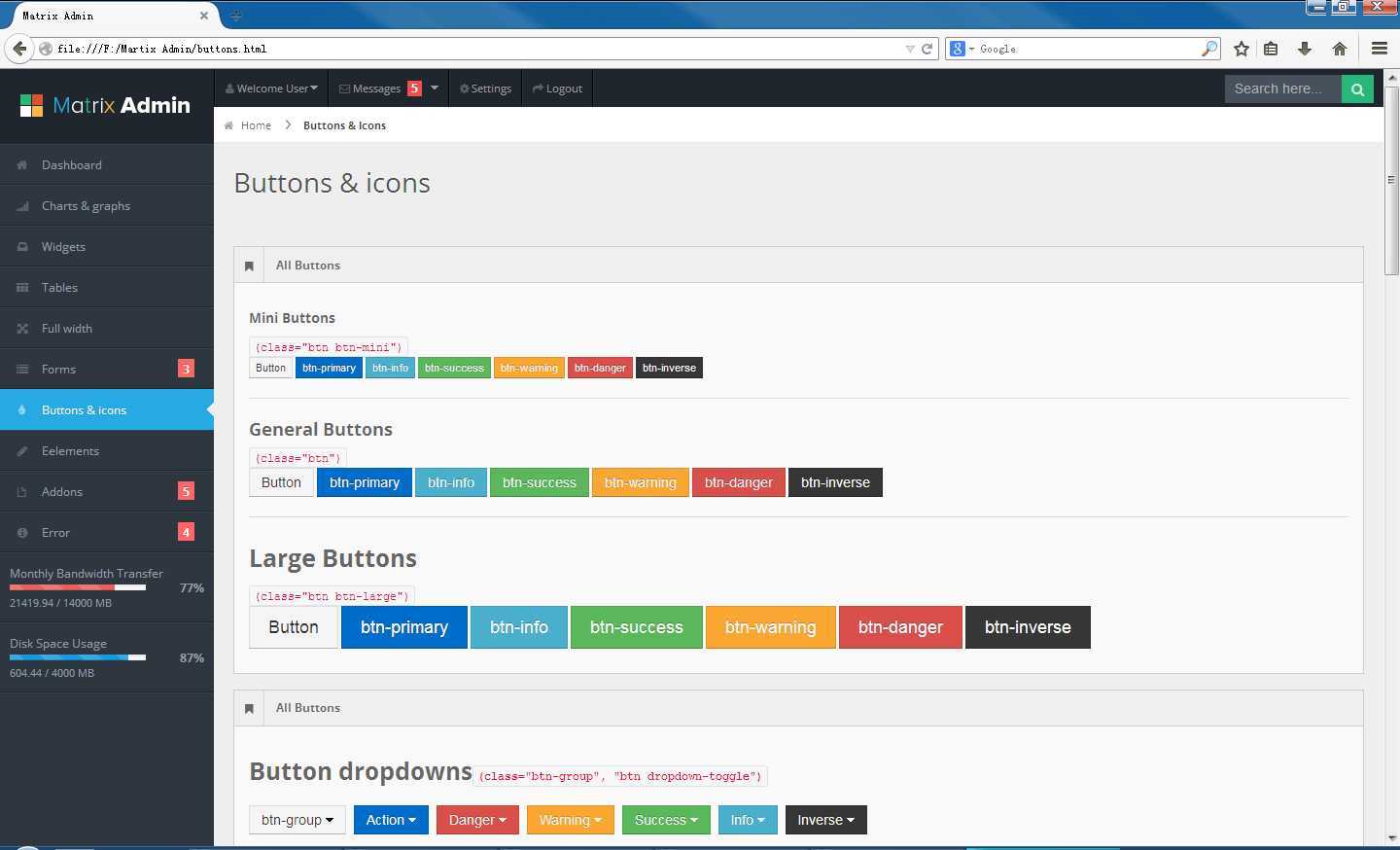Open the Tables menu entry

tap(107, 288)
